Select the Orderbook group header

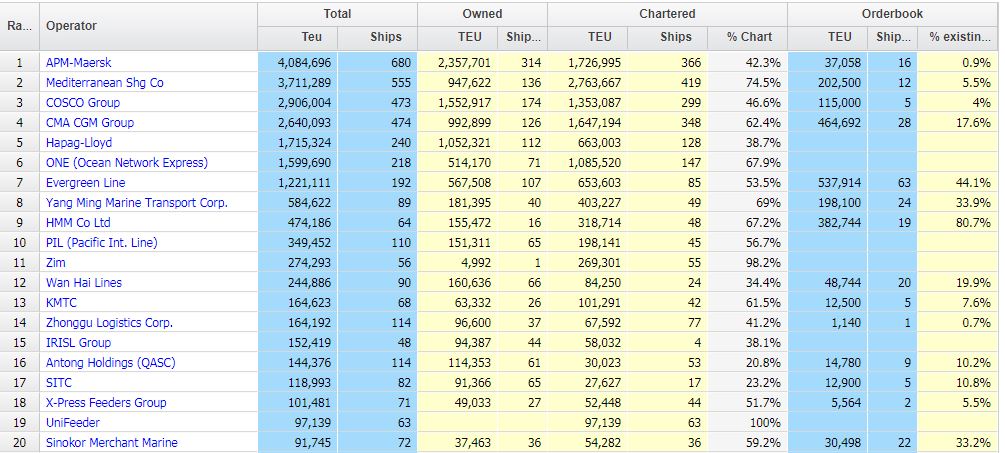click(x=892, y=13)
